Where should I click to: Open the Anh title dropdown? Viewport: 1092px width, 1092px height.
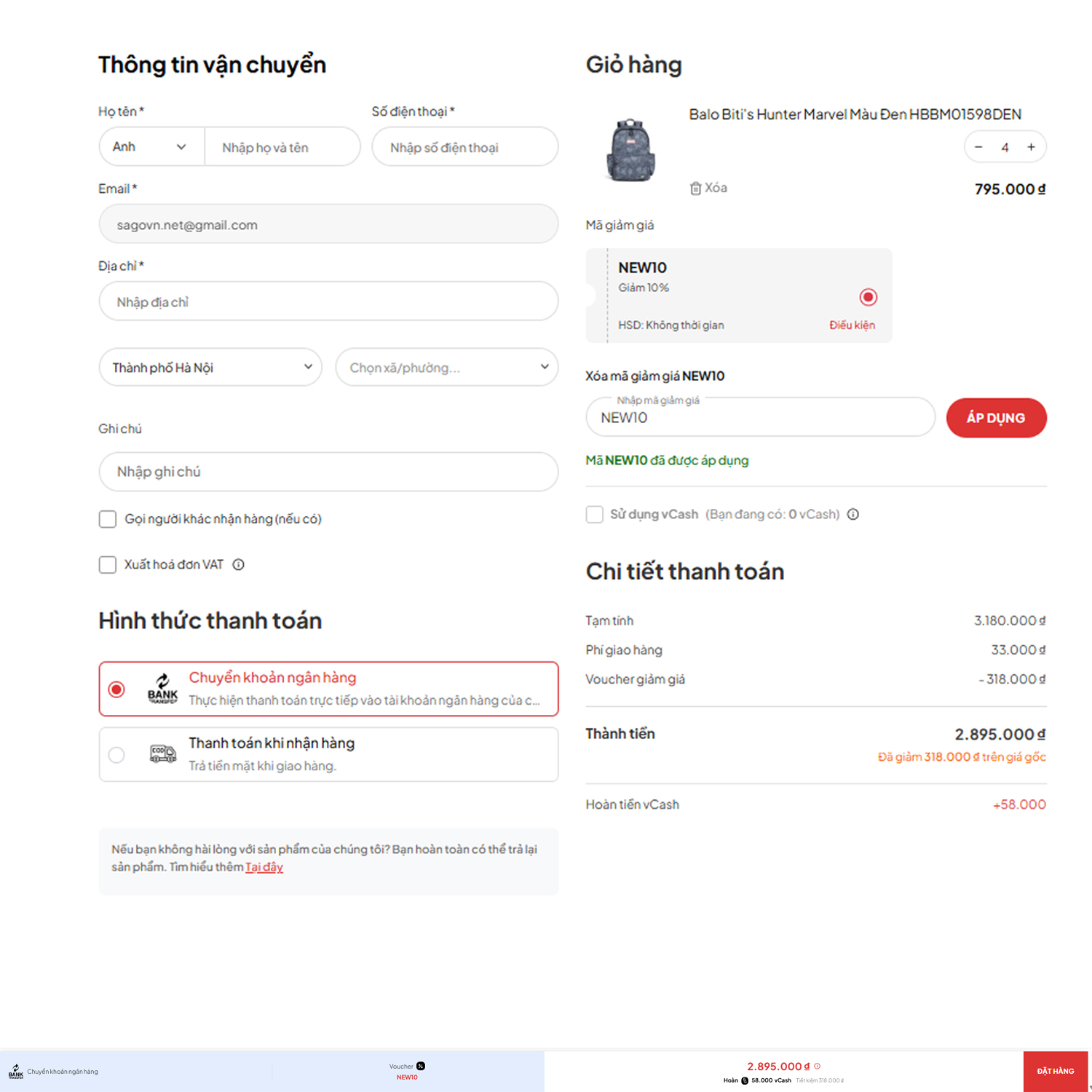pos(151,146)
